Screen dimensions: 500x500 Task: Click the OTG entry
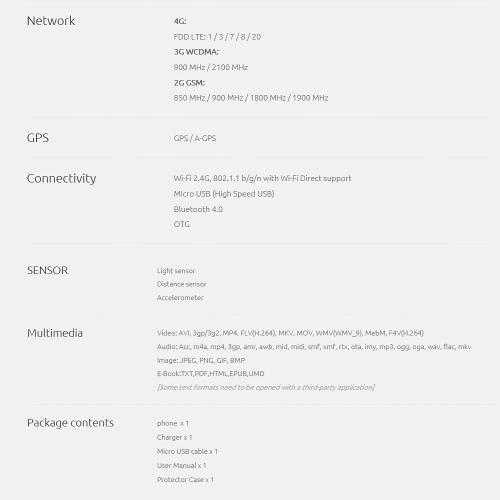pyautogui.click(x=181, y=224)
